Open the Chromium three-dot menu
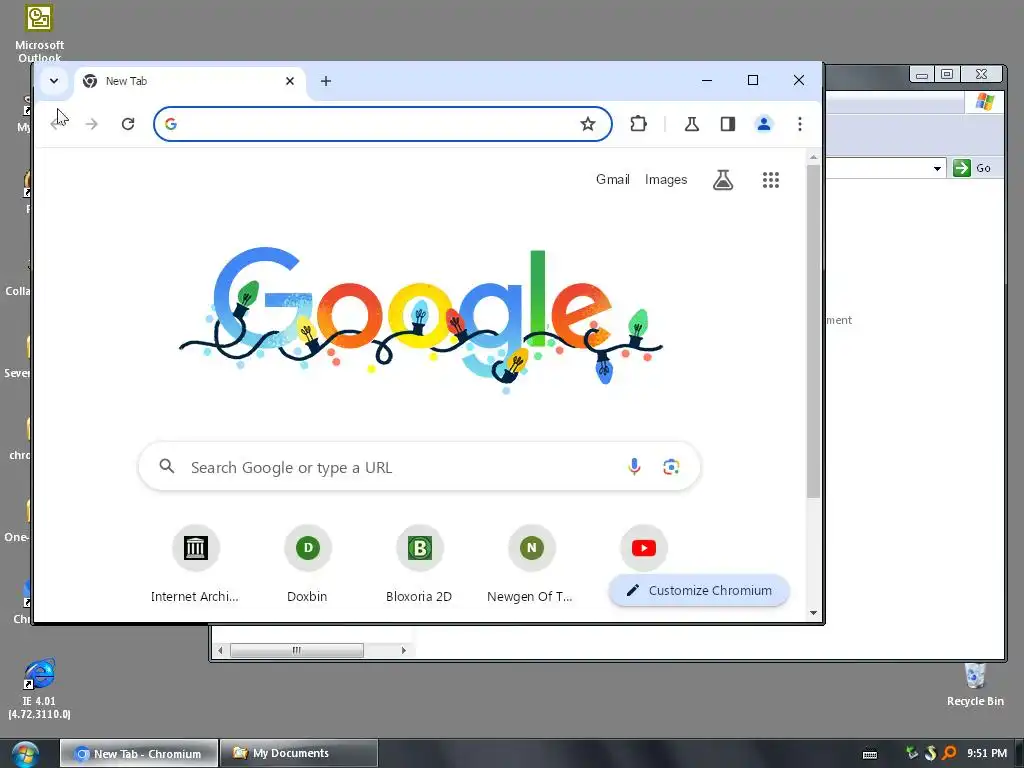Image resolution: width=1024 pixels, height=768 pixels. pos(799,124)
